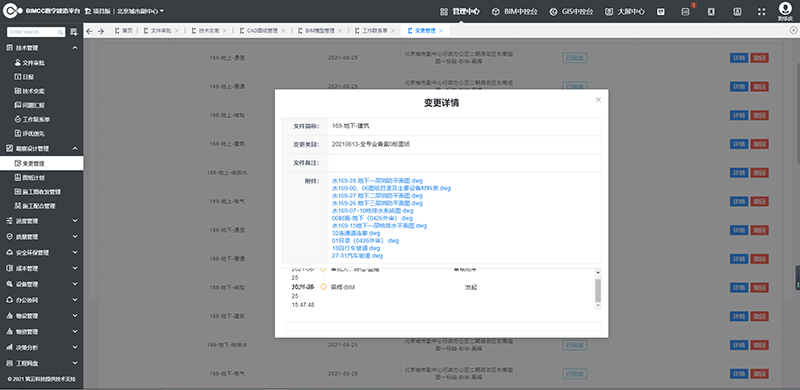800x390 pixels.
Task: Switch to the 技术交底 tab
Action: [206, 31]
